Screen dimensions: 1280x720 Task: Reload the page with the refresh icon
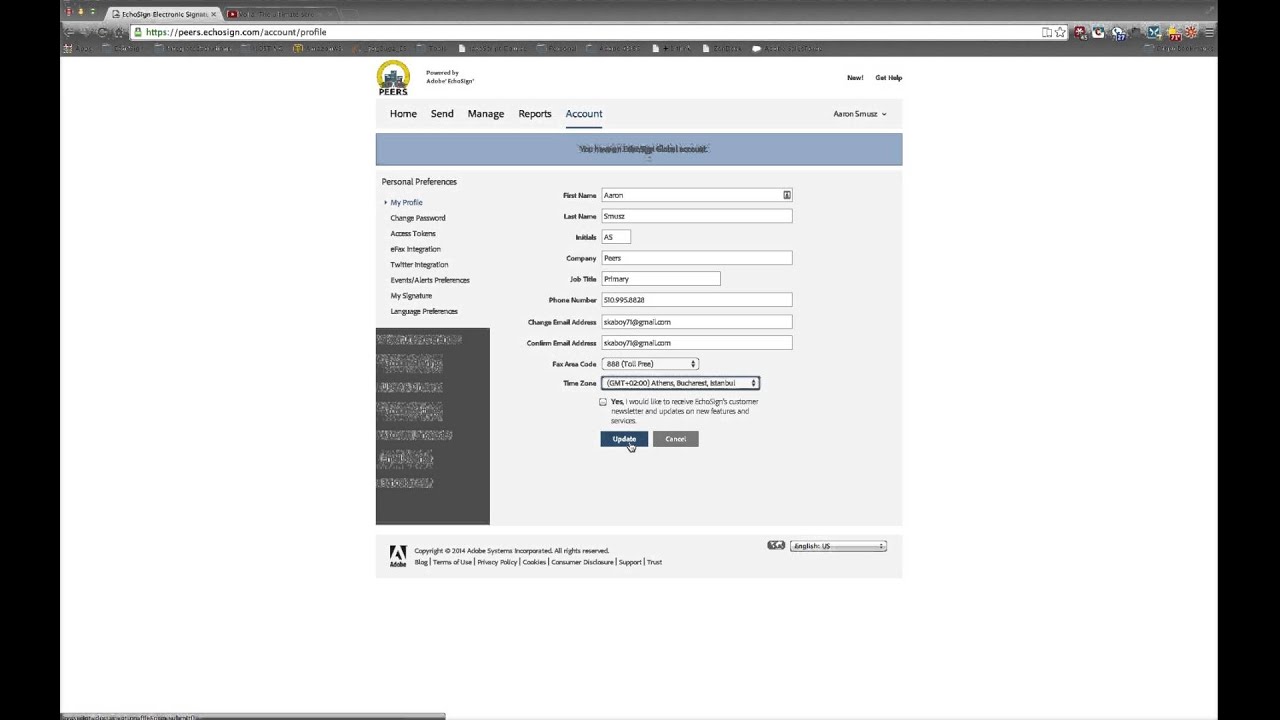(102, 32)
